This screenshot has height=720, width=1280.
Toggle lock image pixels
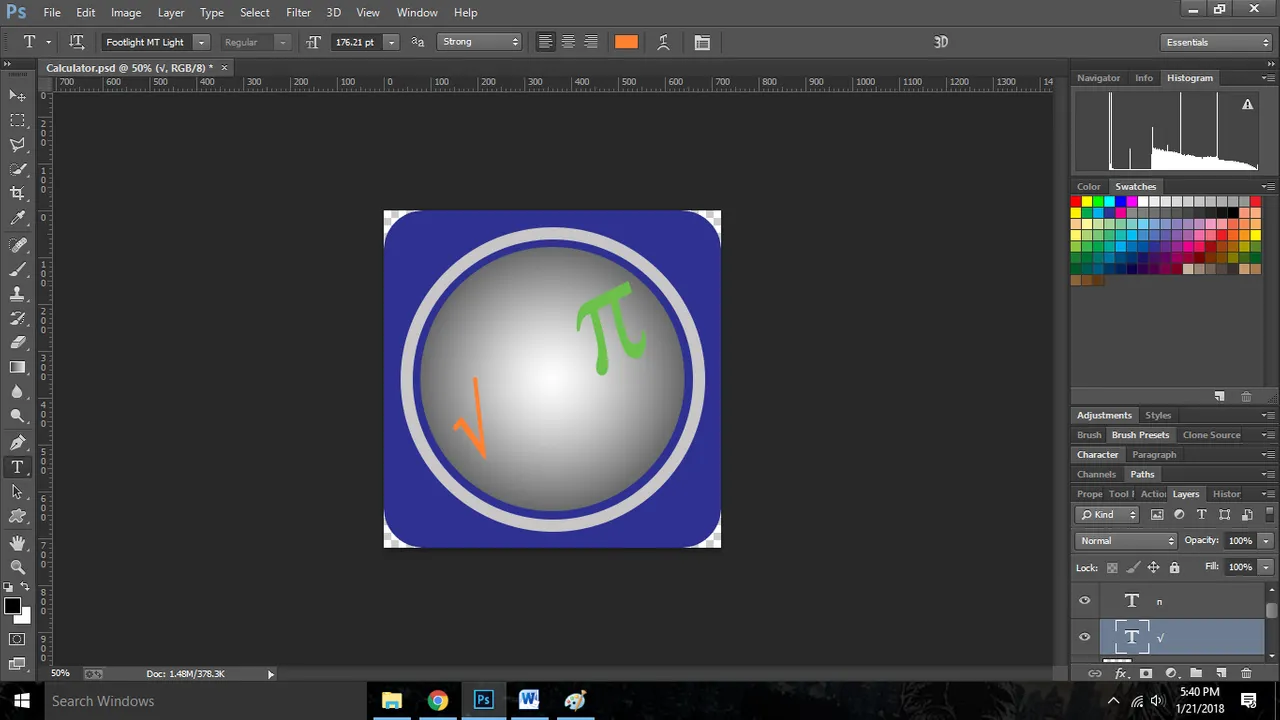pos(1133,568)
